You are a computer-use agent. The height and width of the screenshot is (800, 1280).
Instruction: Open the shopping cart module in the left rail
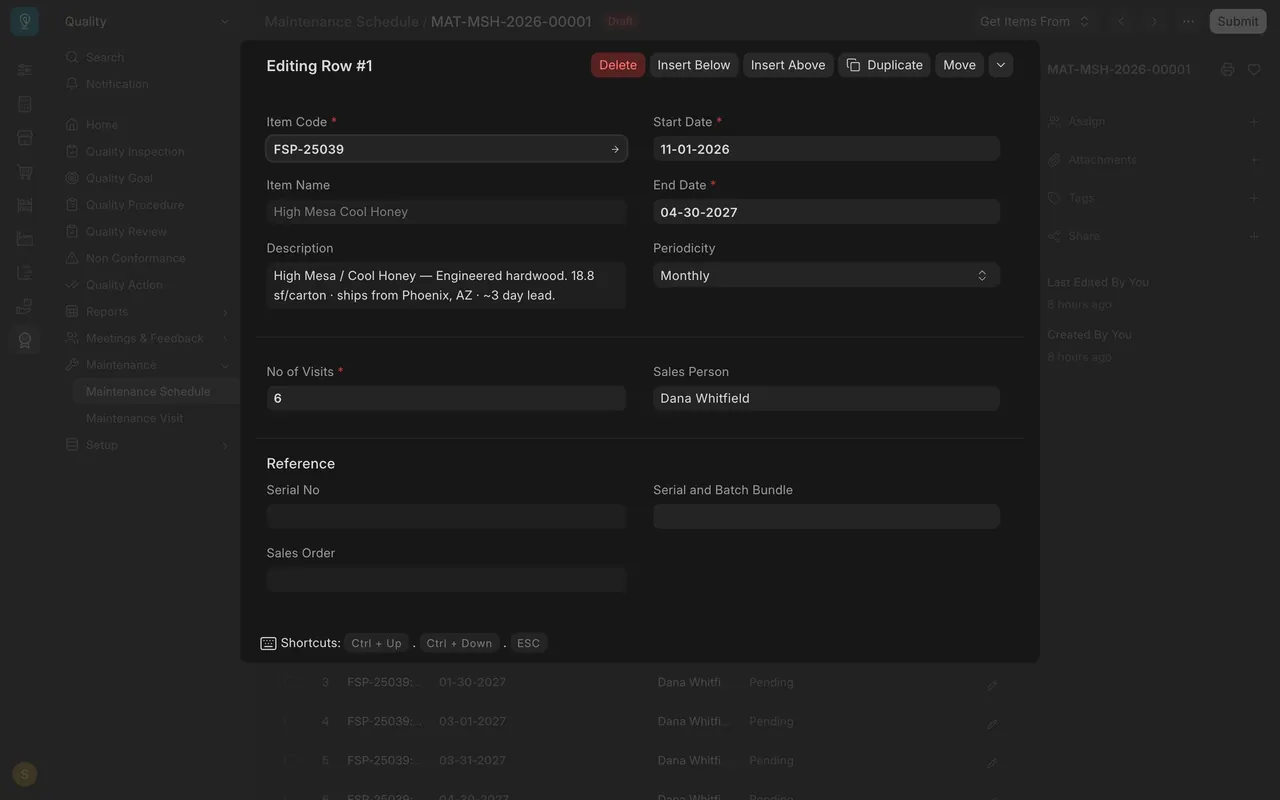(25, 172)
